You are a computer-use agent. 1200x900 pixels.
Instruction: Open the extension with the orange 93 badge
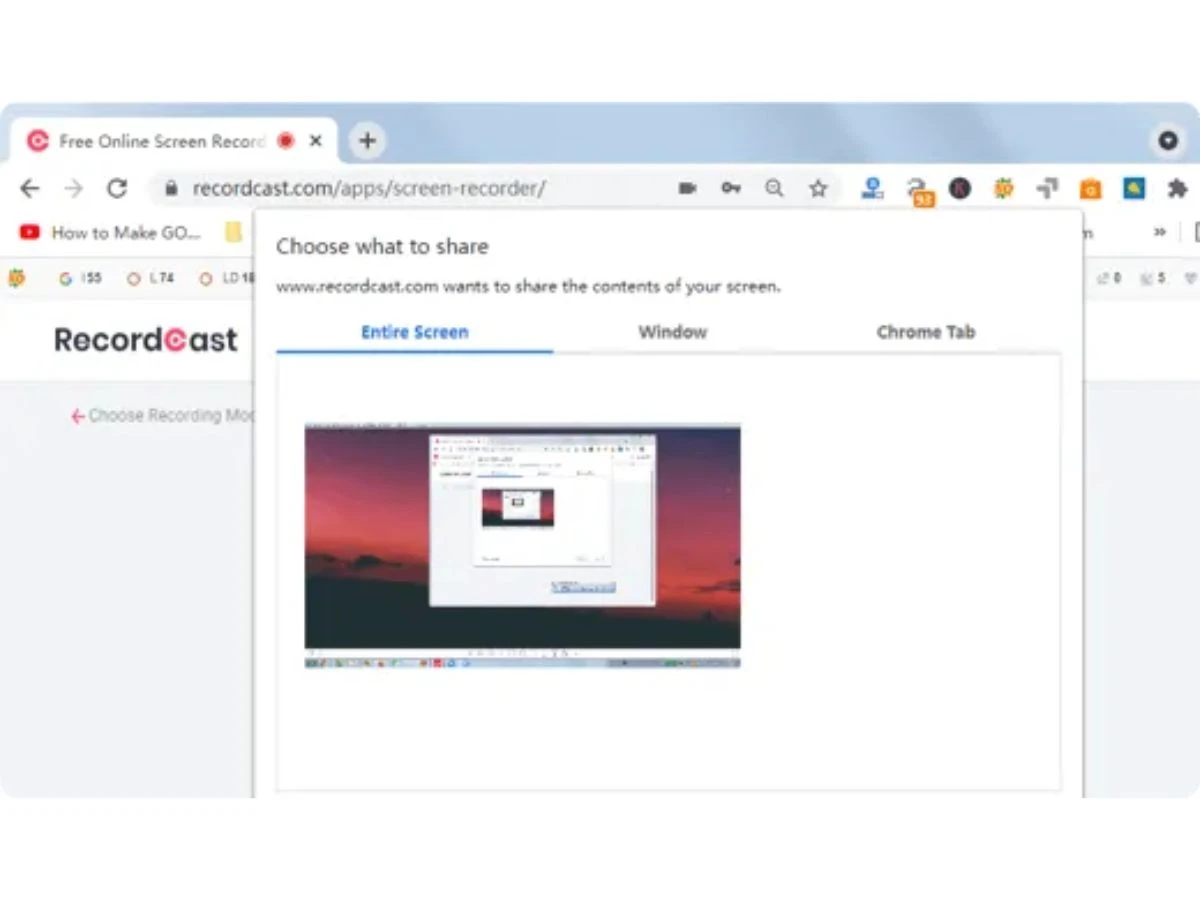[918, 190]
